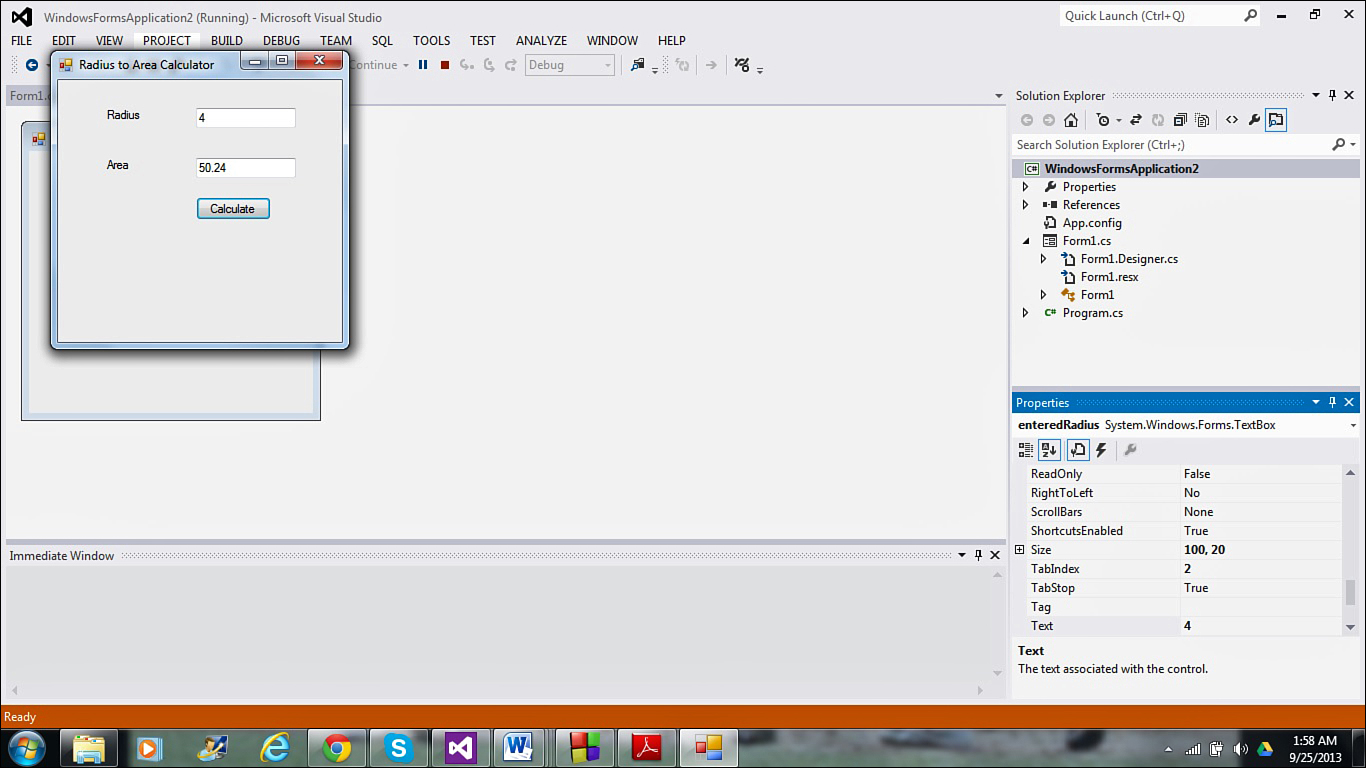The width and height of the screenshot is (1366, 768).
Task: Open Properties panel window position dropdown
Action: 1316,403
